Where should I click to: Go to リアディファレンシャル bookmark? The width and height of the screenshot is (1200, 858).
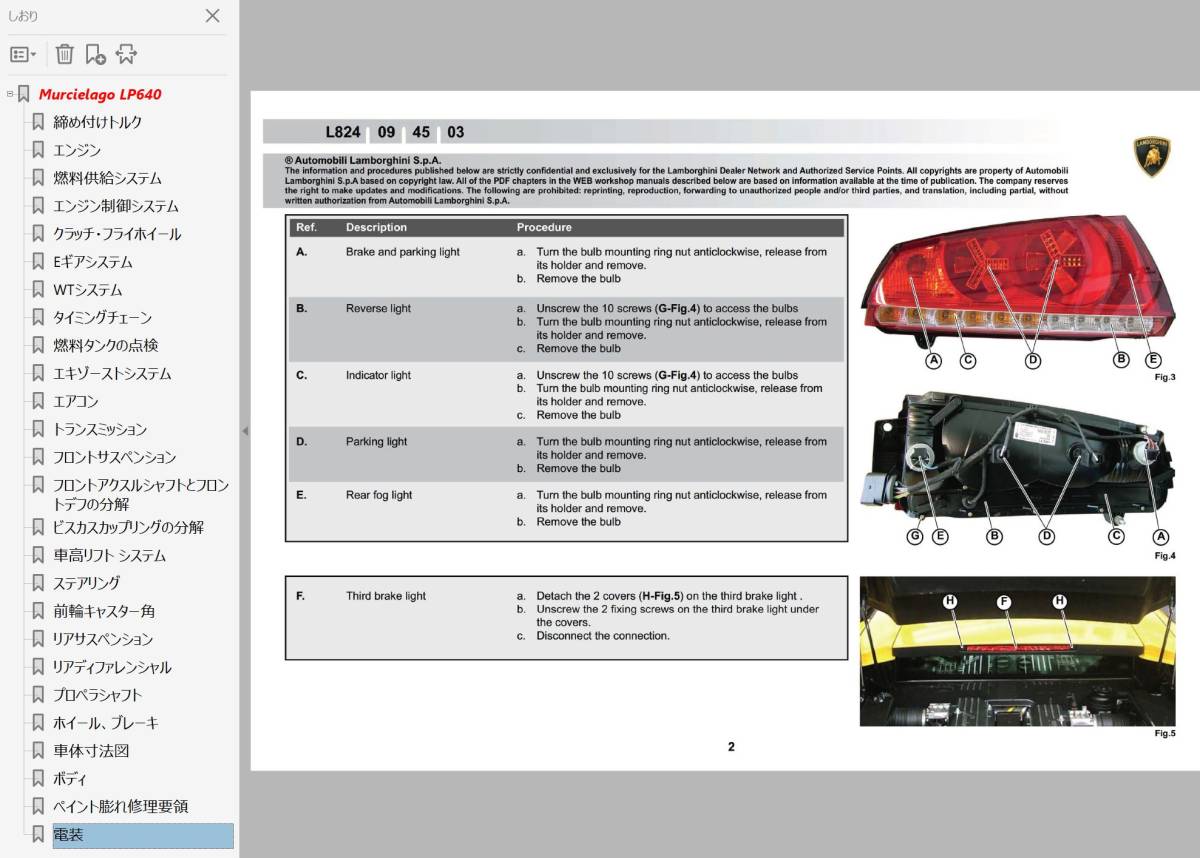click(112, 667)
